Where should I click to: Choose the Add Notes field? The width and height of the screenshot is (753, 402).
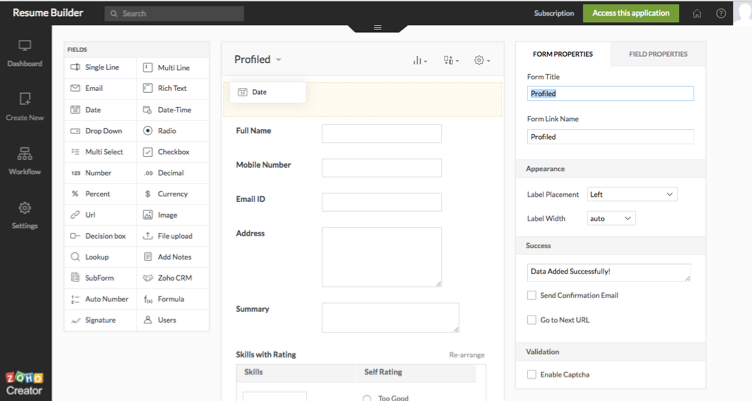pos(173,257)
